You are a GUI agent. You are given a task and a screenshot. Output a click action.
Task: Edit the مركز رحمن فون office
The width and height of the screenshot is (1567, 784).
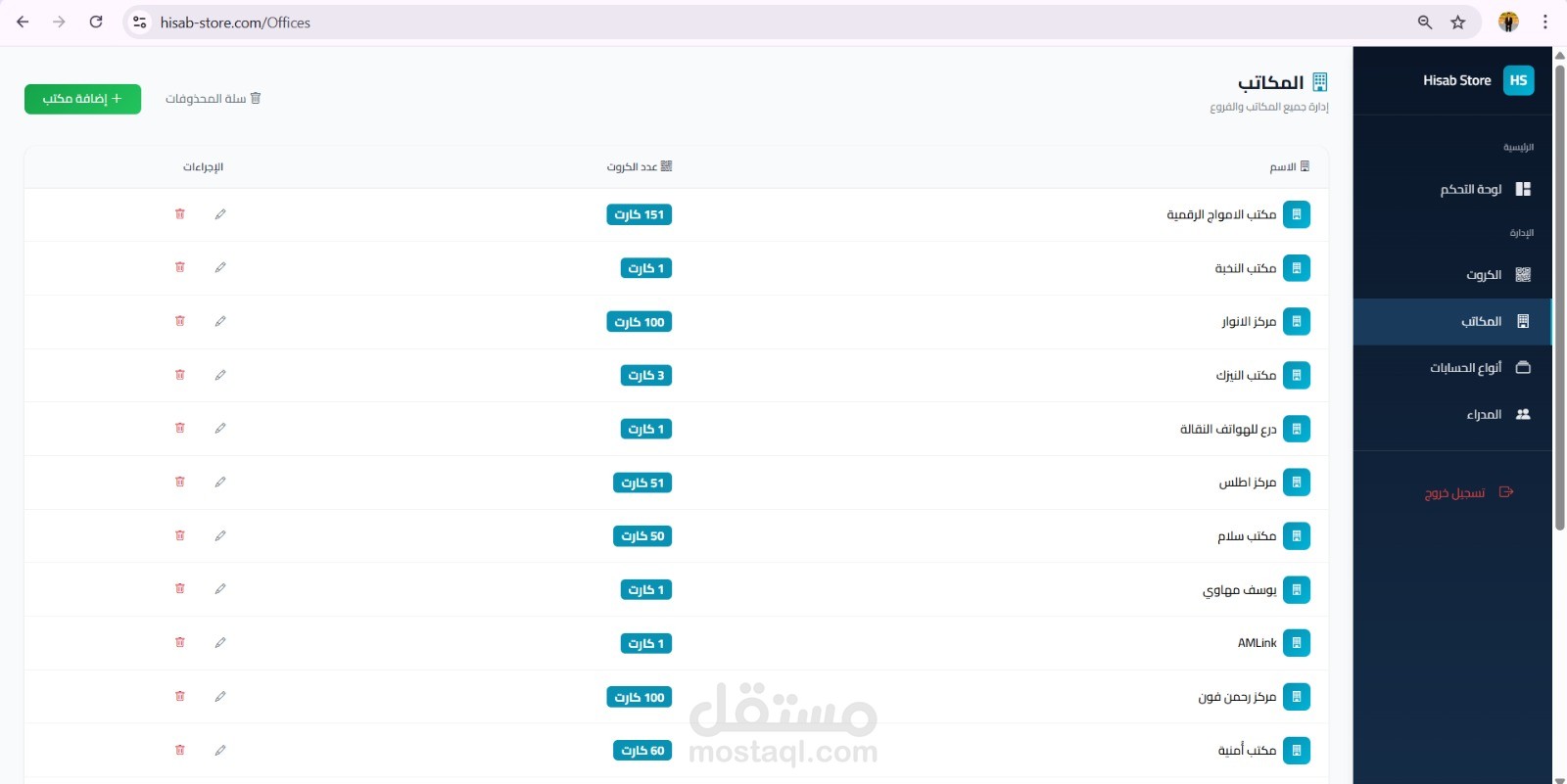tap(220, 696)
